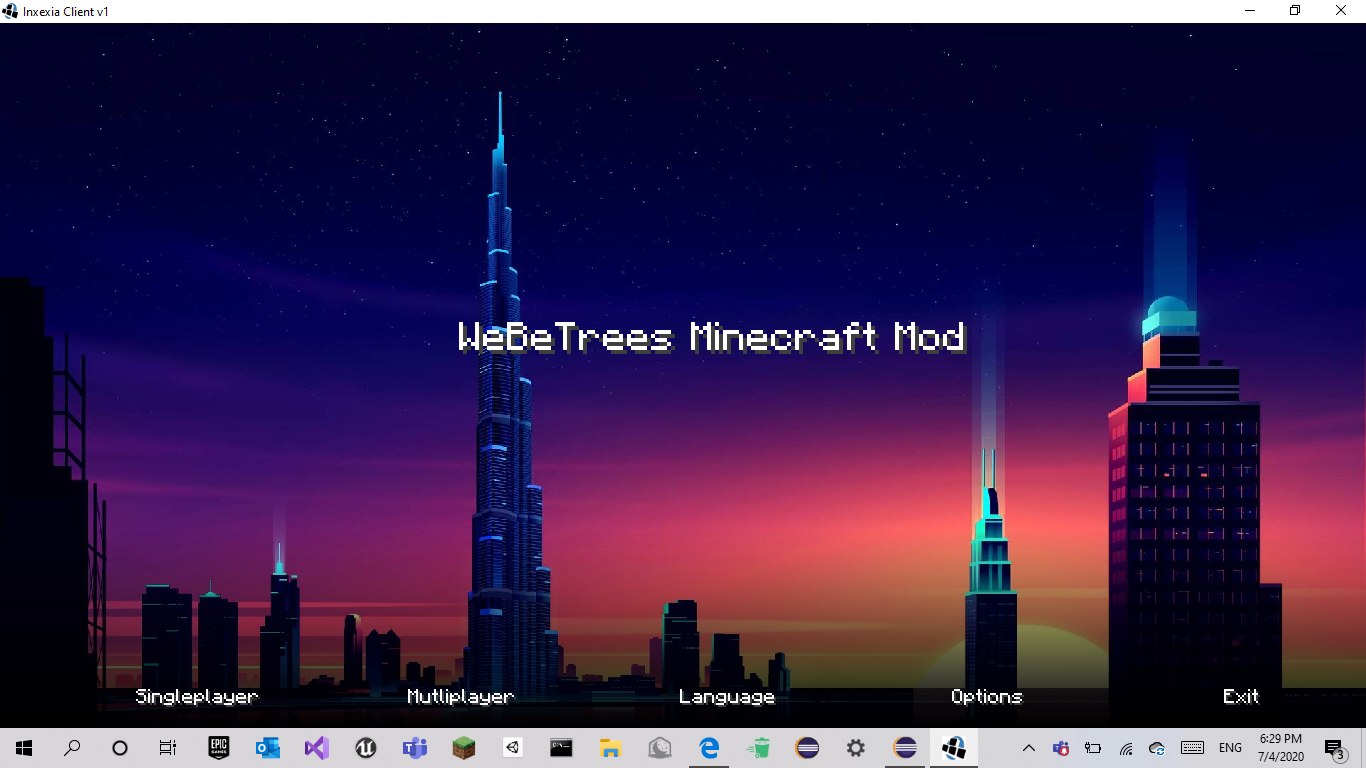The height and width of the screenshot is (768, 1366).
Task: Expand the hidden system tray icons
Action: click(1028, 748)
